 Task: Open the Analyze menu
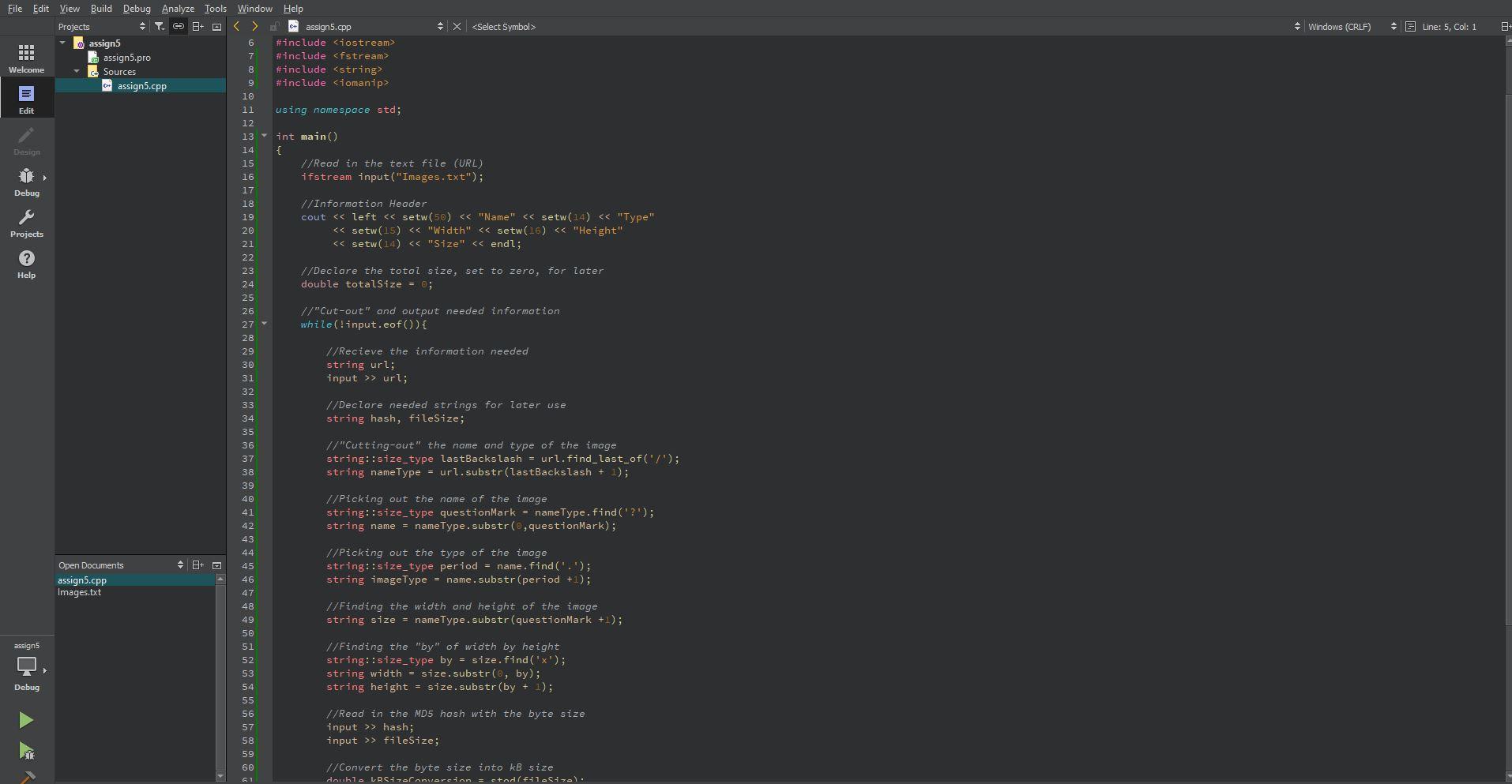click(177, 9)
